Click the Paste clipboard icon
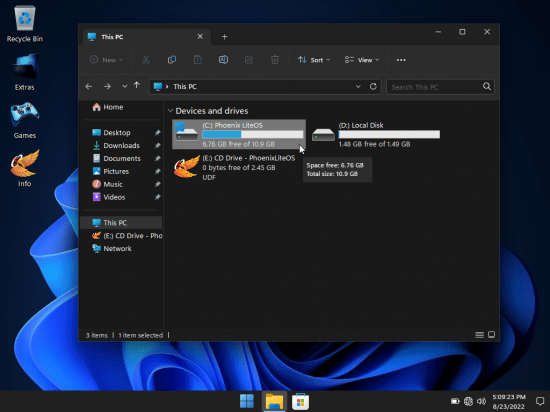Screen dimensions: 550x412 tap(198, 60)
